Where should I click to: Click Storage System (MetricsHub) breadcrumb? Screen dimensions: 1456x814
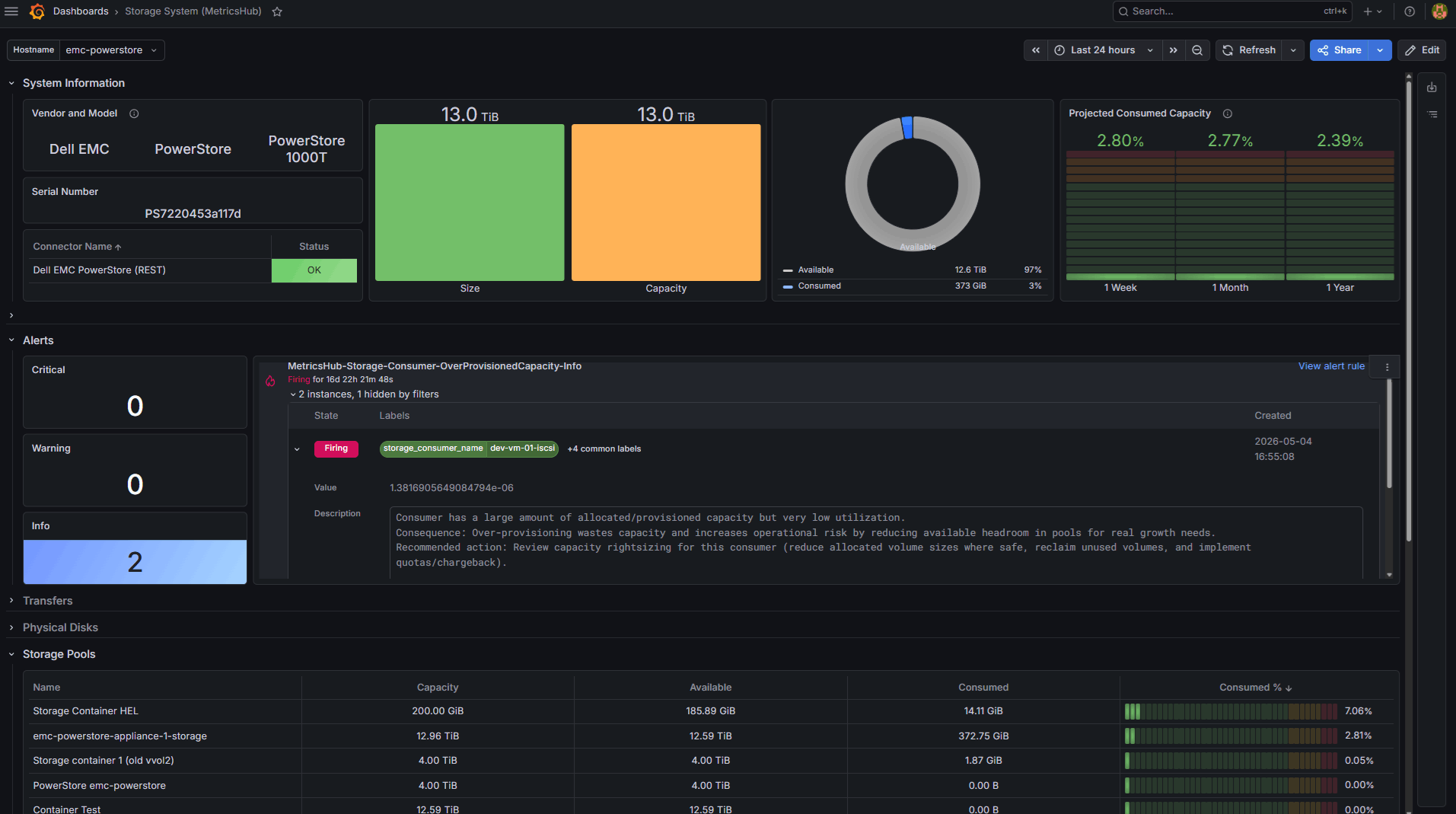pos(193,11)
